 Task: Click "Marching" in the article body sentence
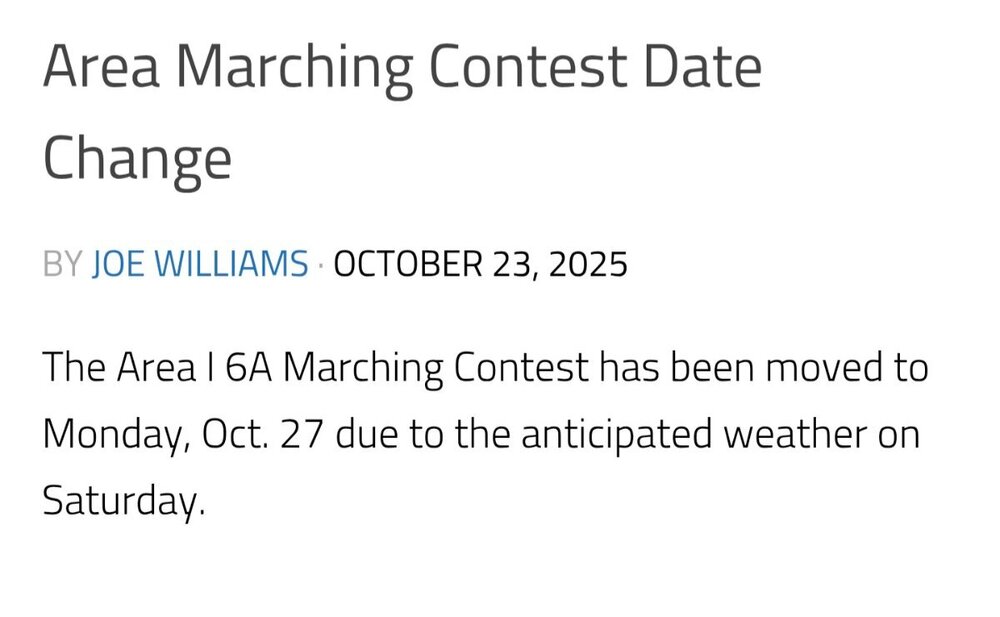point(363,369)
